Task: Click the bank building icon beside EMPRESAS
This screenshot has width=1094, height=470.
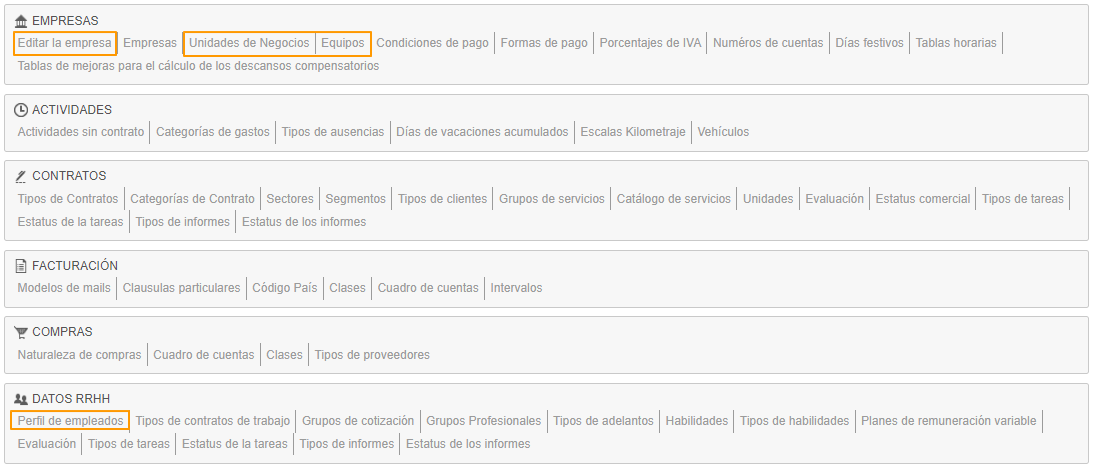Action: coord(21,20)
